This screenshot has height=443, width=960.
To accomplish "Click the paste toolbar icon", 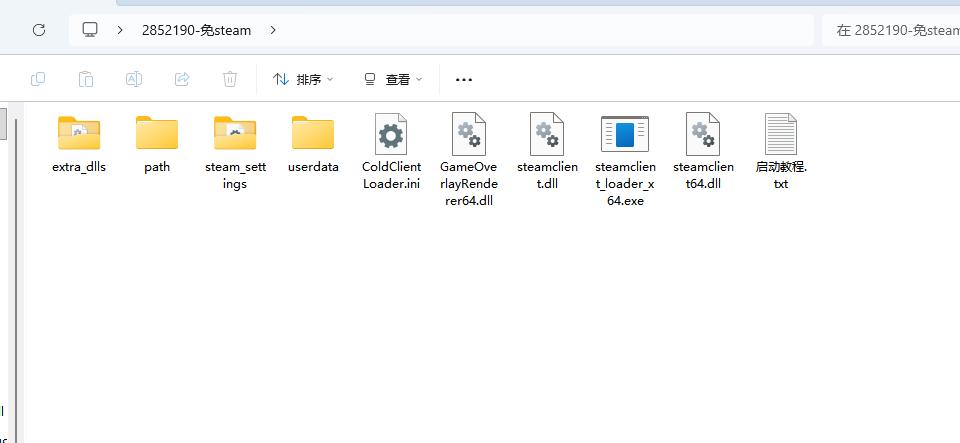I will pos(86,79).
